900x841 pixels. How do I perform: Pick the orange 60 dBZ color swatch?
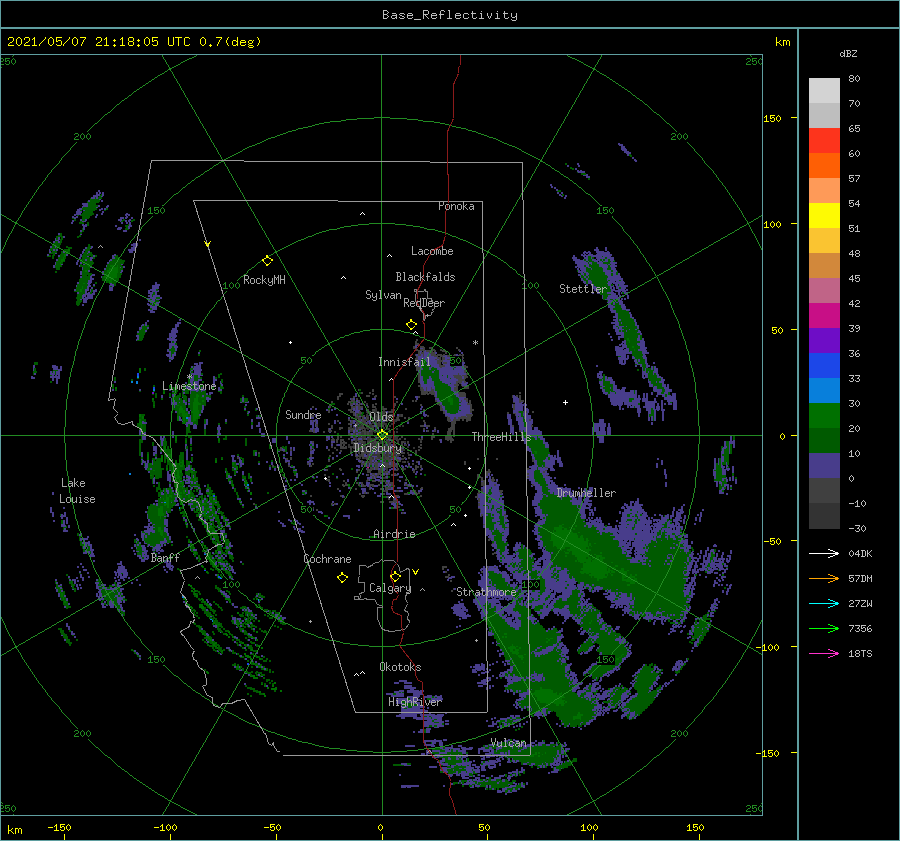click(x=824, y=165)
